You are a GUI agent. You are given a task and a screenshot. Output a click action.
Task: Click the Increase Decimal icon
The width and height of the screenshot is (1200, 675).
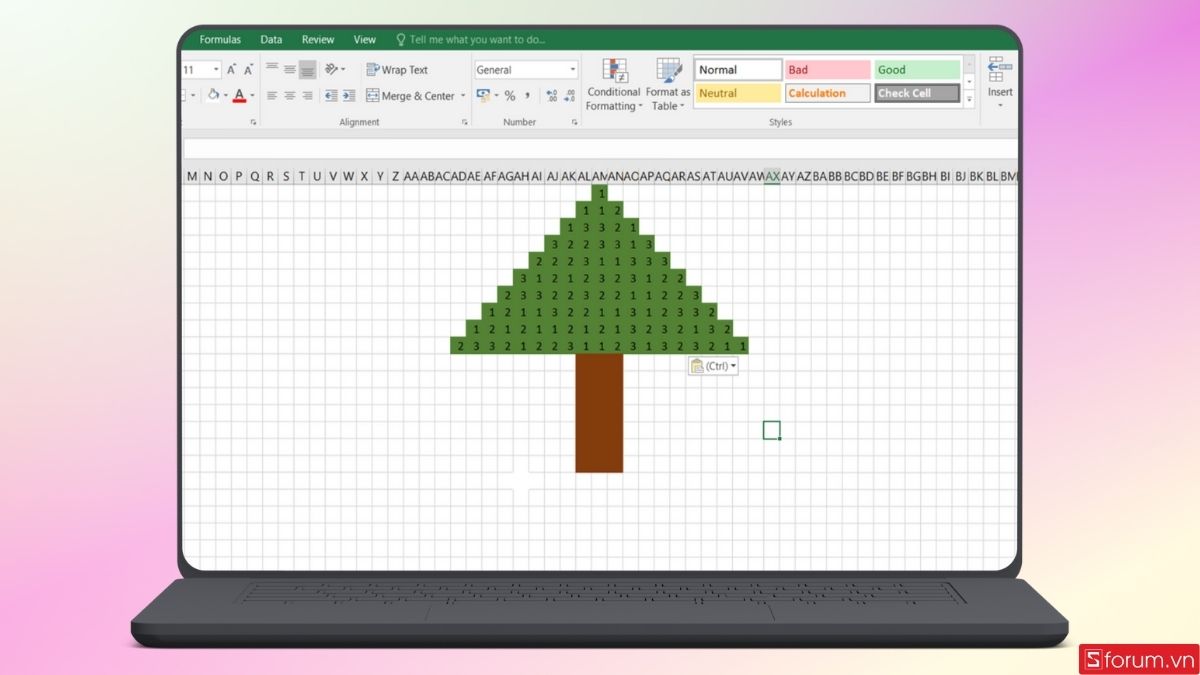point(552,96)
